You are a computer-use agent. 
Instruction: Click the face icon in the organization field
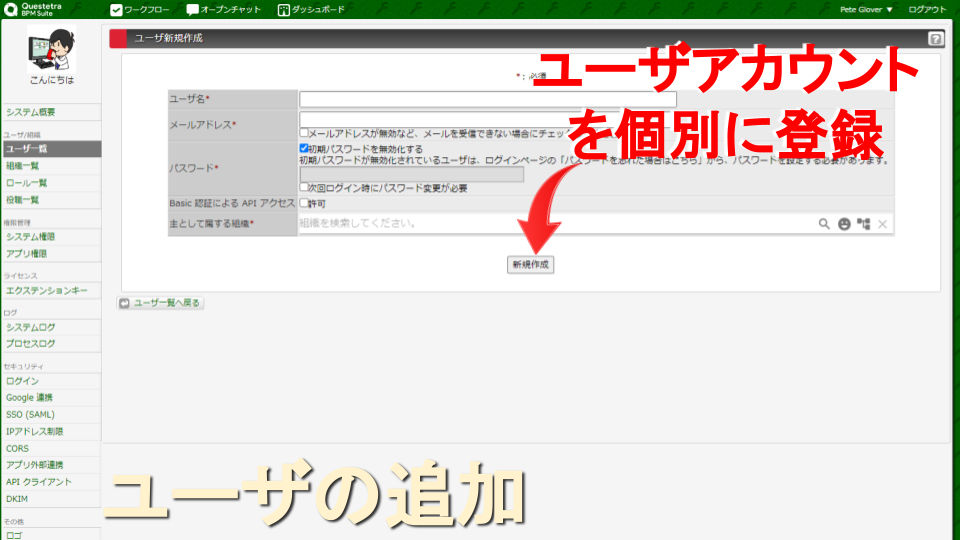844,224
